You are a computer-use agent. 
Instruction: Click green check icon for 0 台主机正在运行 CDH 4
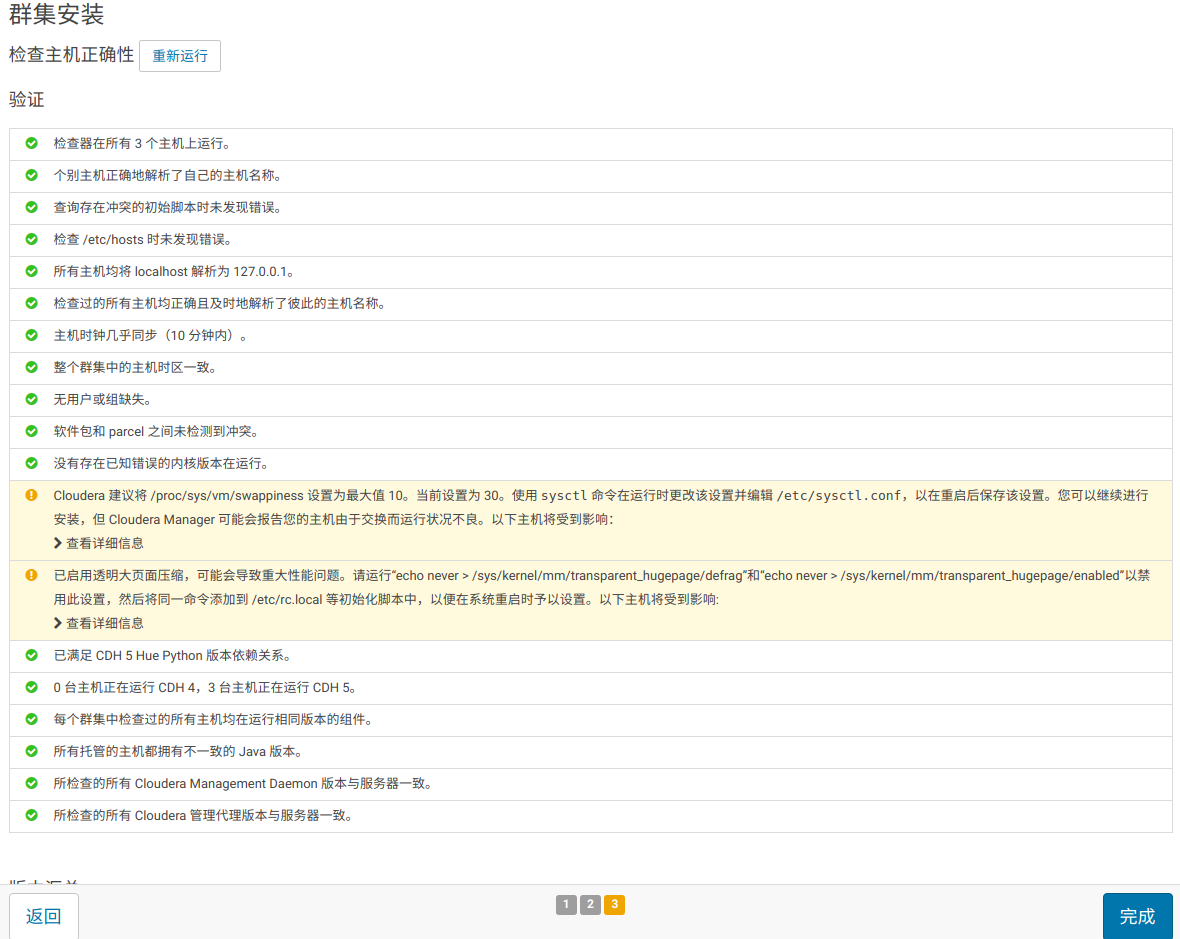coord(32,687)
